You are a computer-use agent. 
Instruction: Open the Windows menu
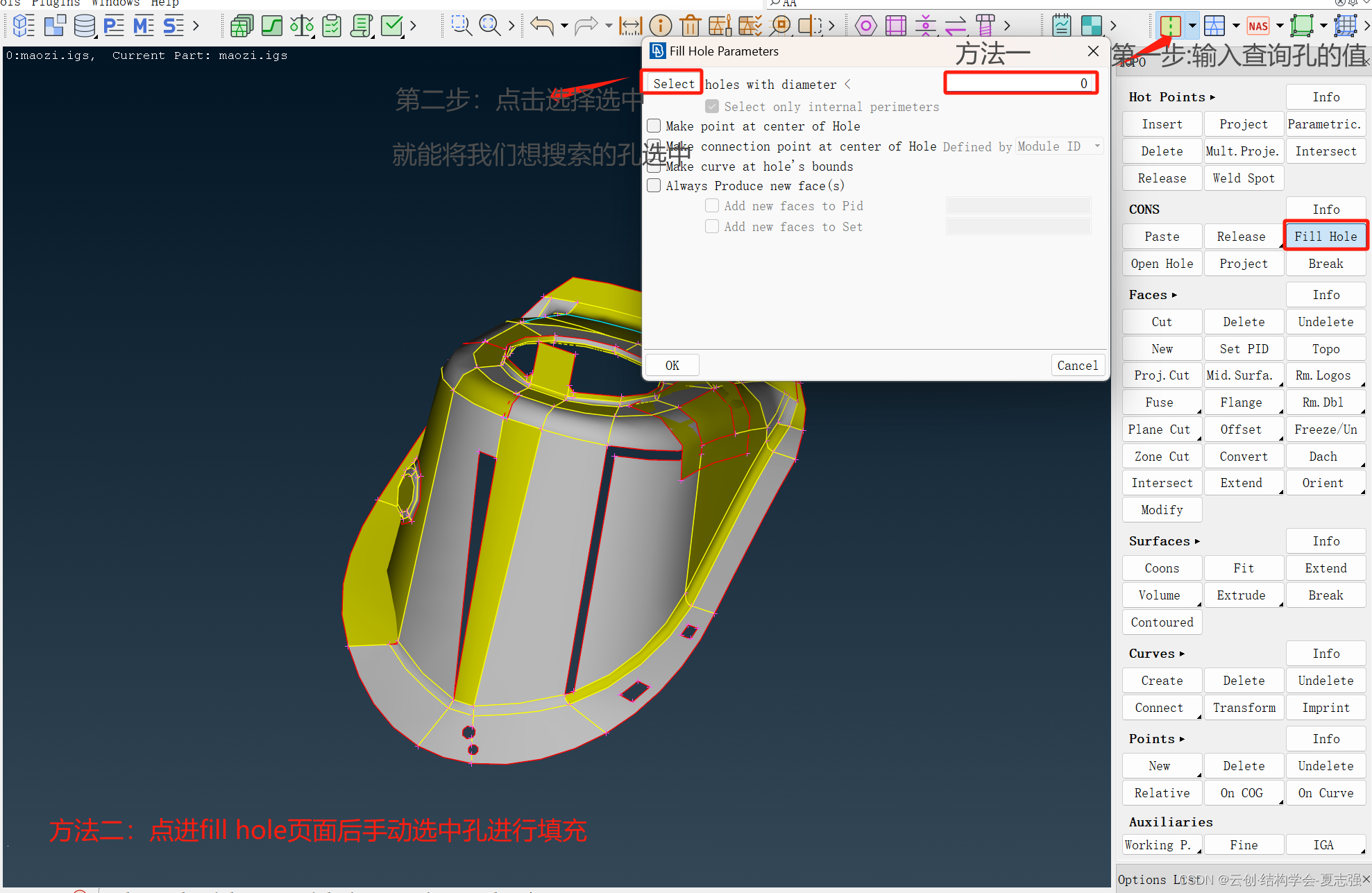pyautogui.click(x=115, y=3)
